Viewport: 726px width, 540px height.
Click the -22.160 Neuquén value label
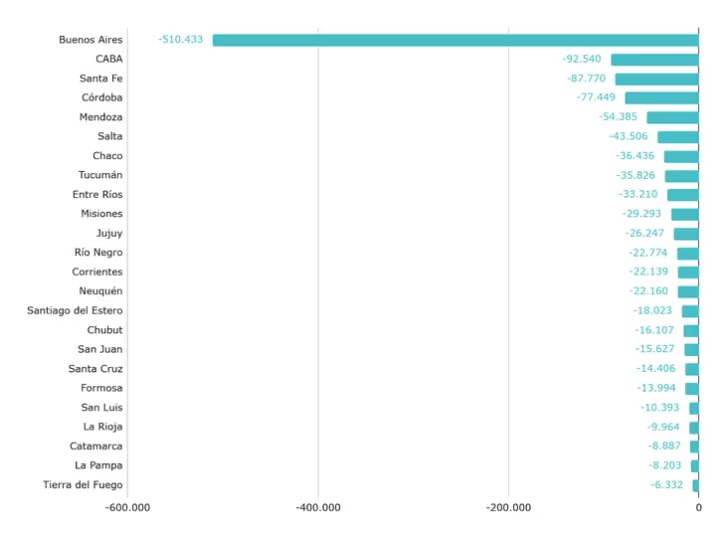(649, 291)
